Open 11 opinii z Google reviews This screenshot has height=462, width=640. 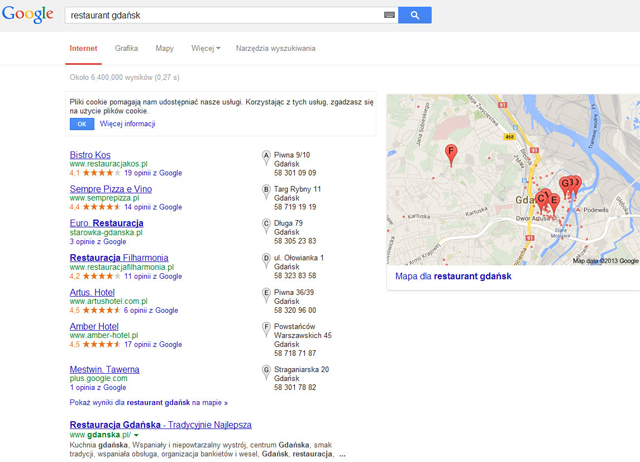153,276
